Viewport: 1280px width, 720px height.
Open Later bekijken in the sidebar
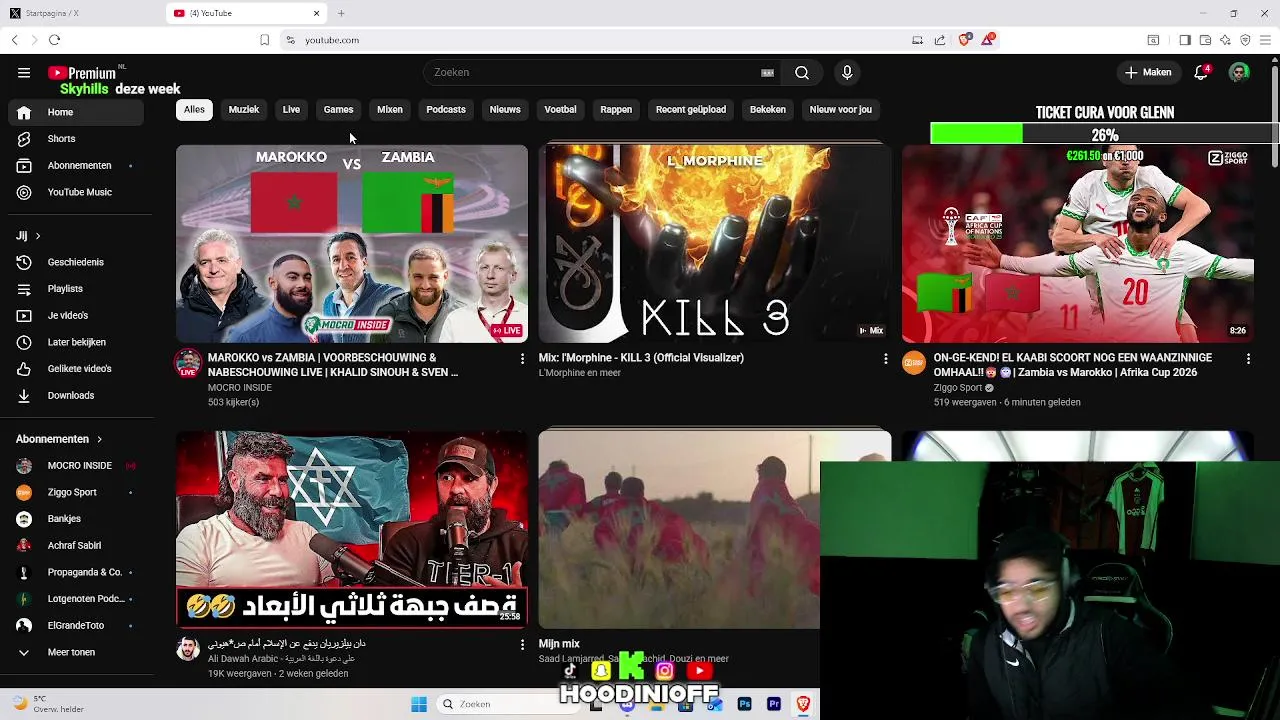coord(78,342)
